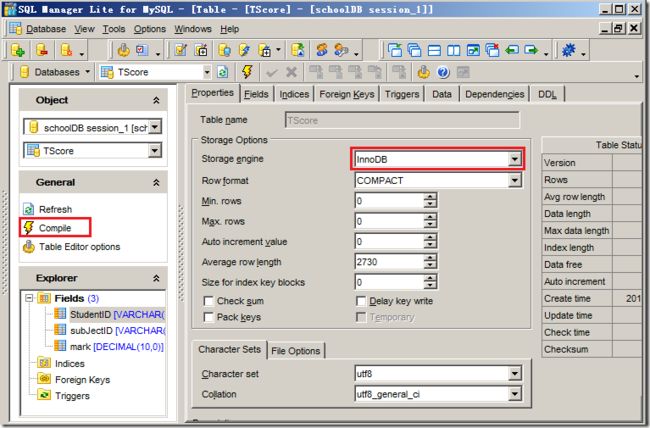Click the SQL editor notepad-with-pencil icon
This screenshot has width=650, height=428.
pos(181,50)
